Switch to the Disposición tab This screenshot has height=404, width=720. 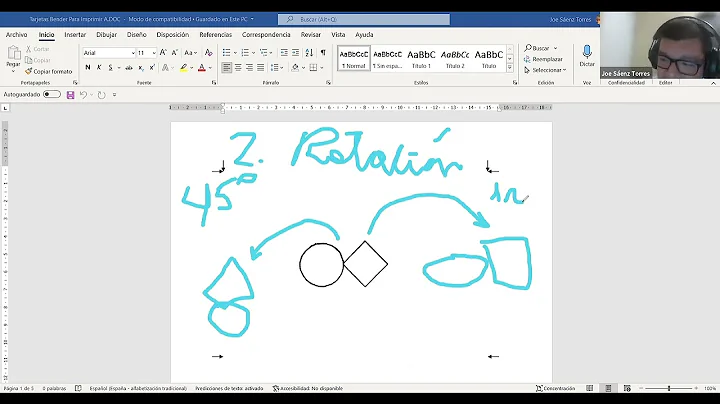pyautogui.click(x=173, y=35)
